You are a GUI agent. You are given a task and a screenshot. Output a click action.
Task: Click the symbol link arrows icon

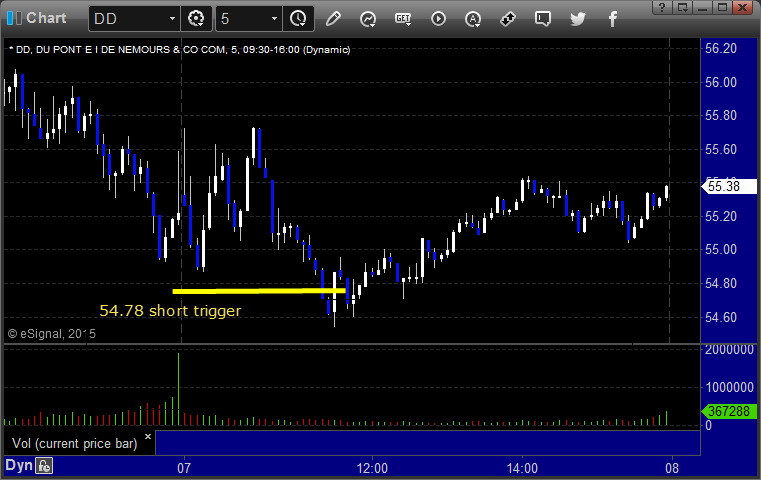(x=508, y=19)
